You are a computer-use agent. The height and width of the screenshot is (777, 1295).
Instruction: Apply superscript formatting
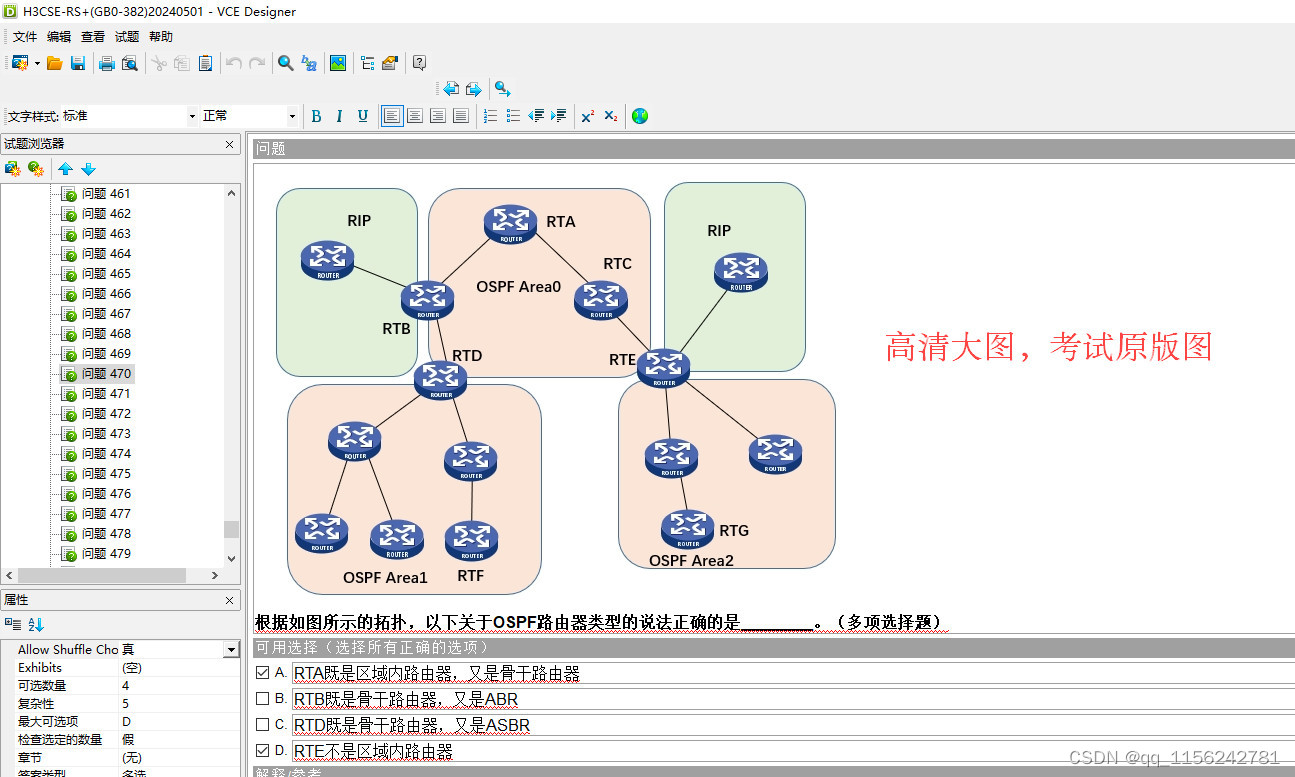(587, 116)
